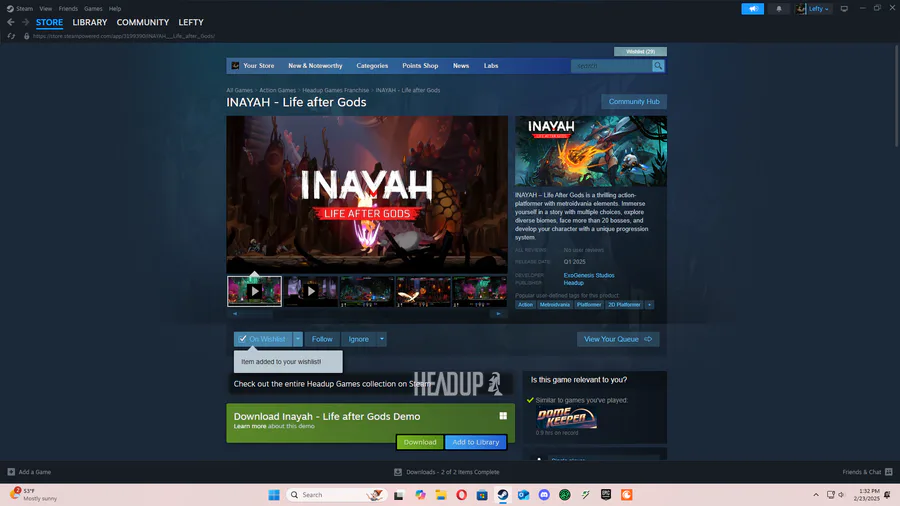Click the Ignore button
The height and width of the screenshot is (506, 900).
click(x=359, y=339)
